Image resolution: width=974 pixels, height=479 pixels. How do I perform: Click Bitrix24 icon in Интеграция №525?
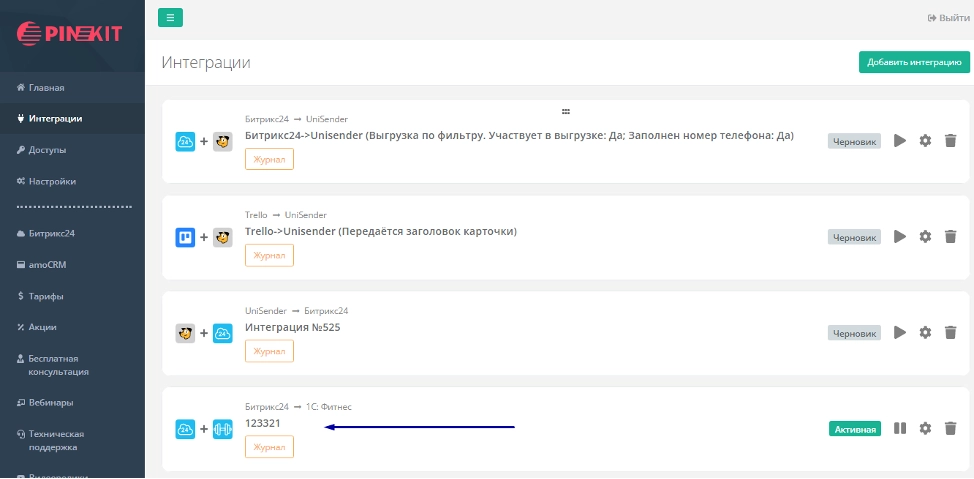(222, 333)
